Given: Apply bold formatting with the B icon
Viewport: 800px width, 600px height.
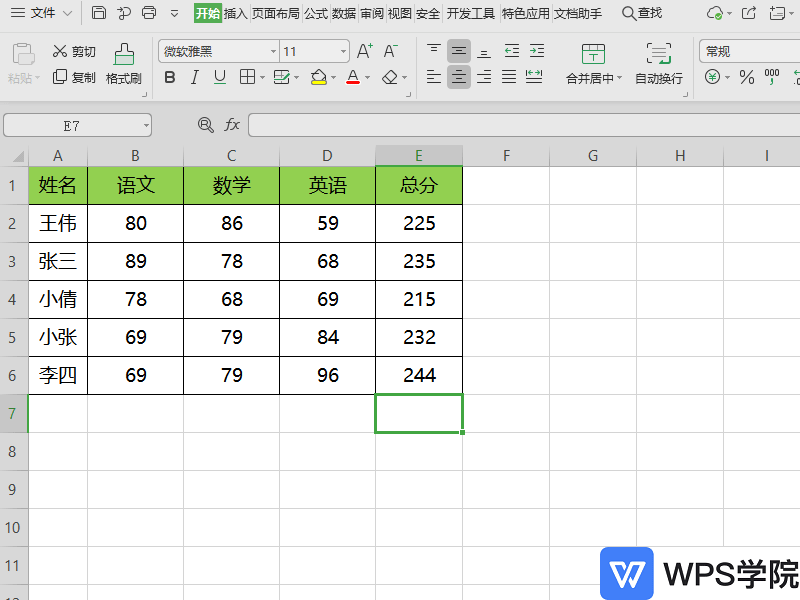Looking at the screenshot, I should click(x=168, y=77).
